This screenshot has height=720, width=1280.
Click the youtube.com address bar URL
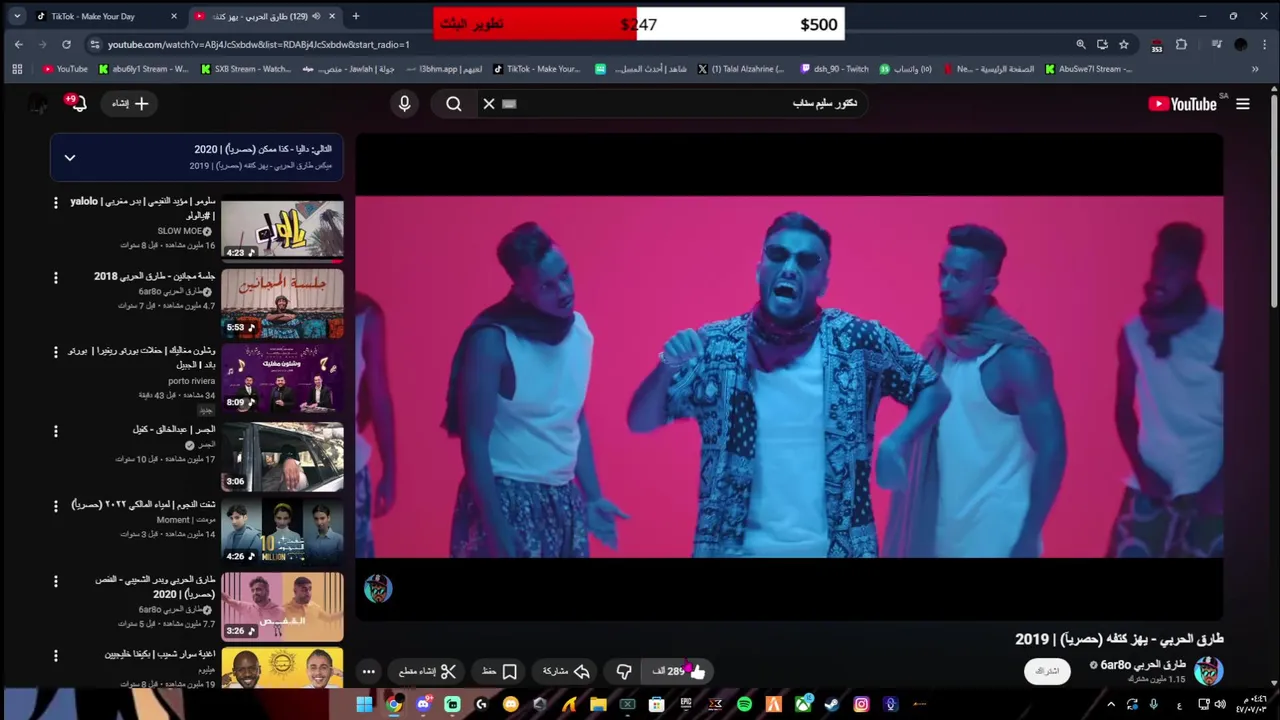pyautogui.click(x=259, y=44)
